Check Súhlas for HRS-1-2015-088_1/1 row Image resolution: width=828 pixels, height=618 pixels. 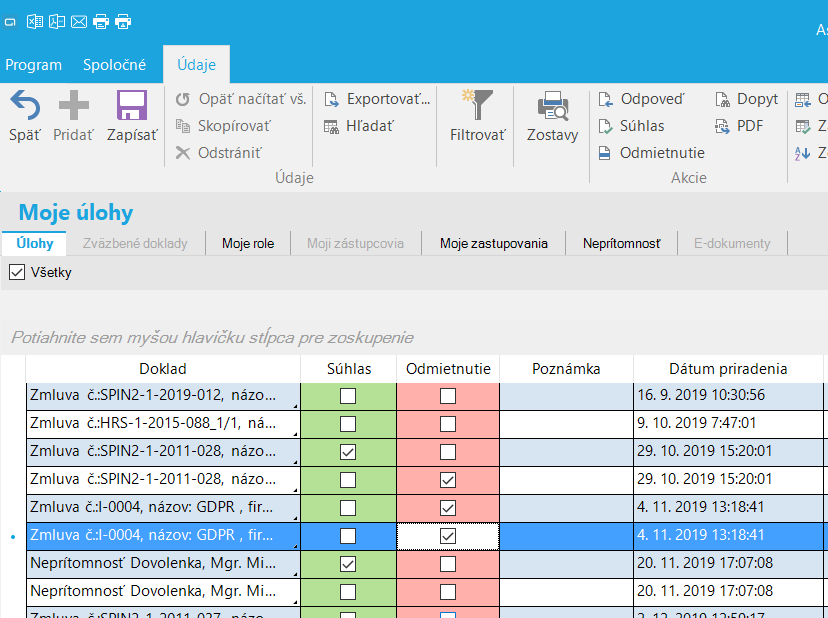(x=348, y=424)
